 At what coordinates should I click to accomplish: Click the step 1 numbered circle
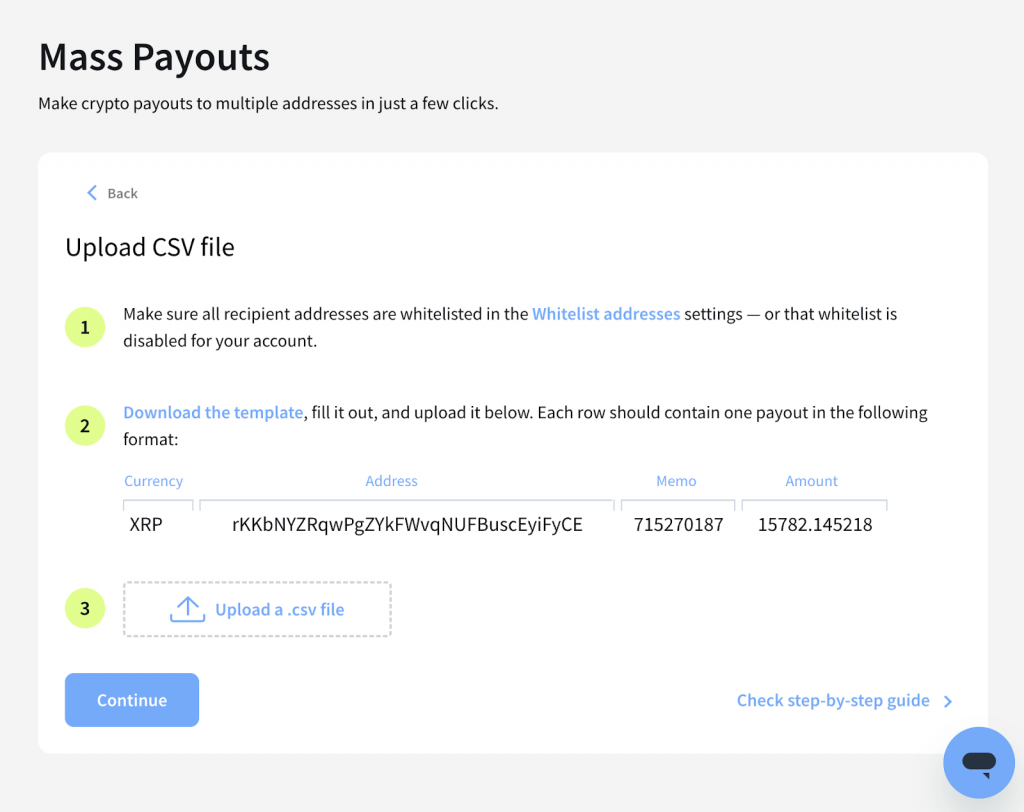(x=85, y=327)
